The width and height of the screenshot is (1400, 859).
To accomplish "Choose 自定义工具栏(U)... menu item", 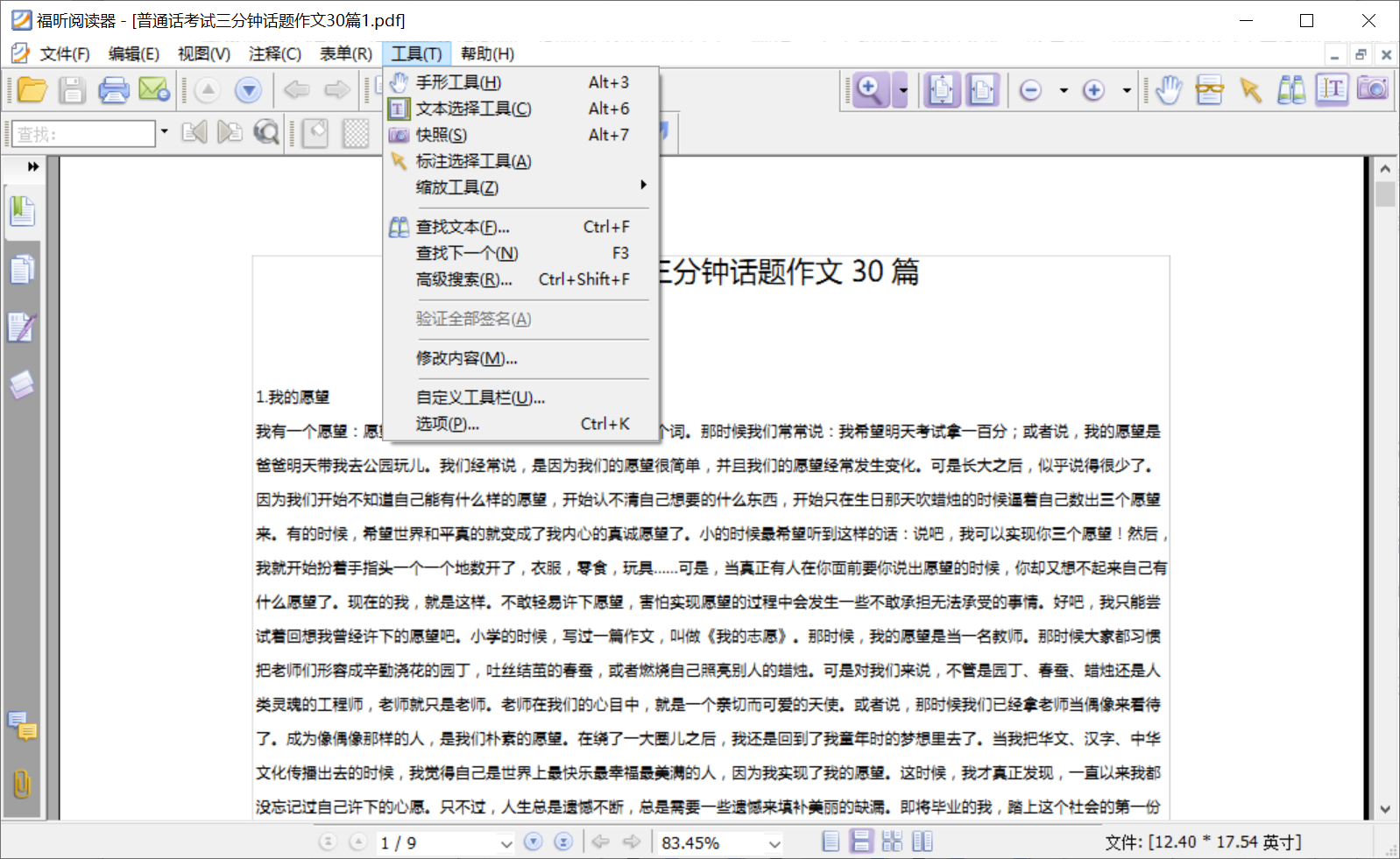I will (522, 398).
